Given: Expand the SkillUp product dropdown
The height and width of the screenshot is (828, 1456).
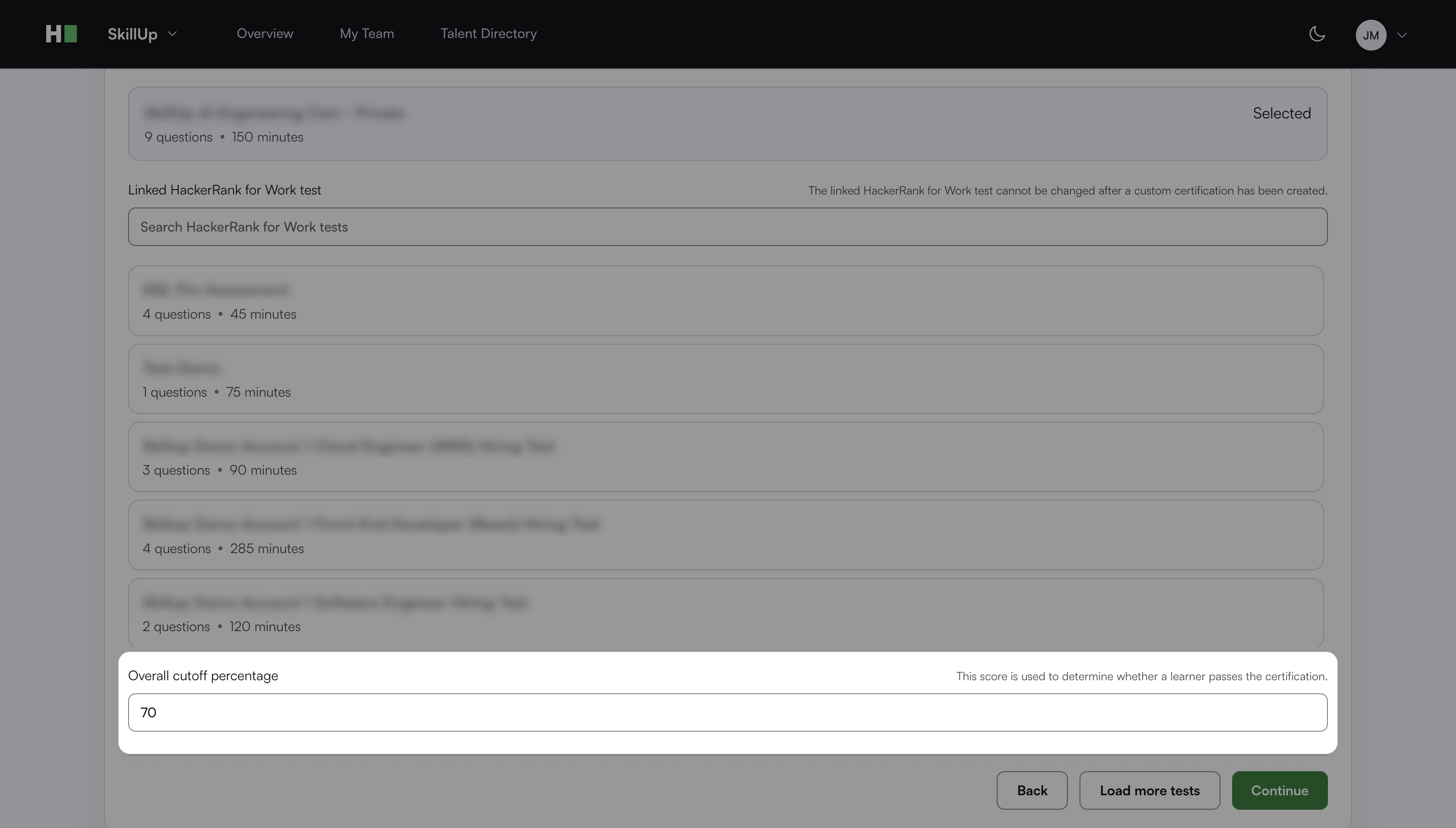Looking at the screenshot, I should 172,34.
